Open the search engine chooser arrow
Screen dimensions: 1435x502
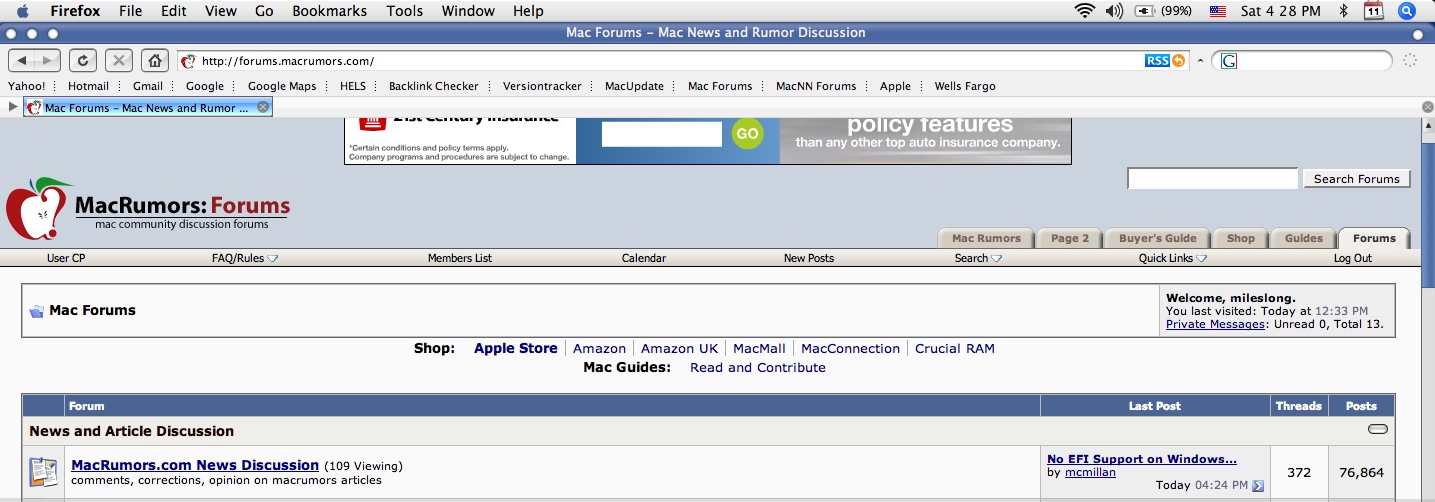point(1201,61)
